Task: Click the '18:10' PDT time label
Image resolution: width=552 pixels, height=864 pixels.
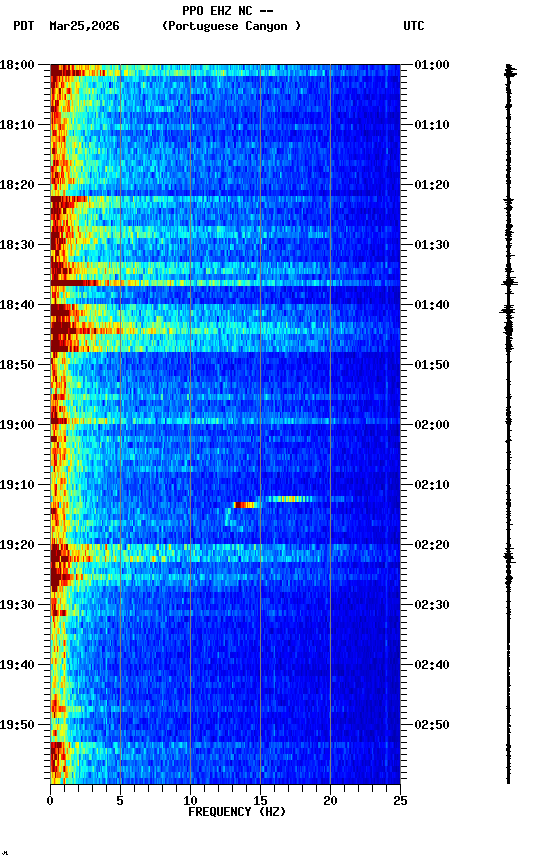Action: [17, 125]
